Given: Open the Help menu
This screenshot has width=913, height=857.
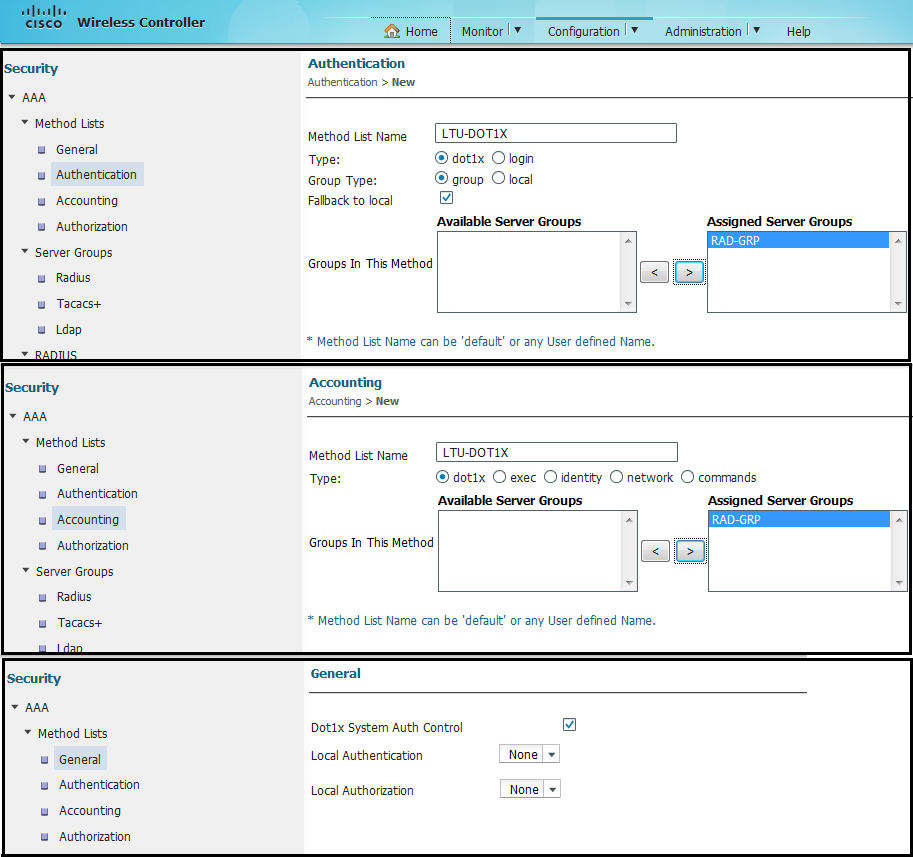Looking at the screenshot, I should [798, 31].
